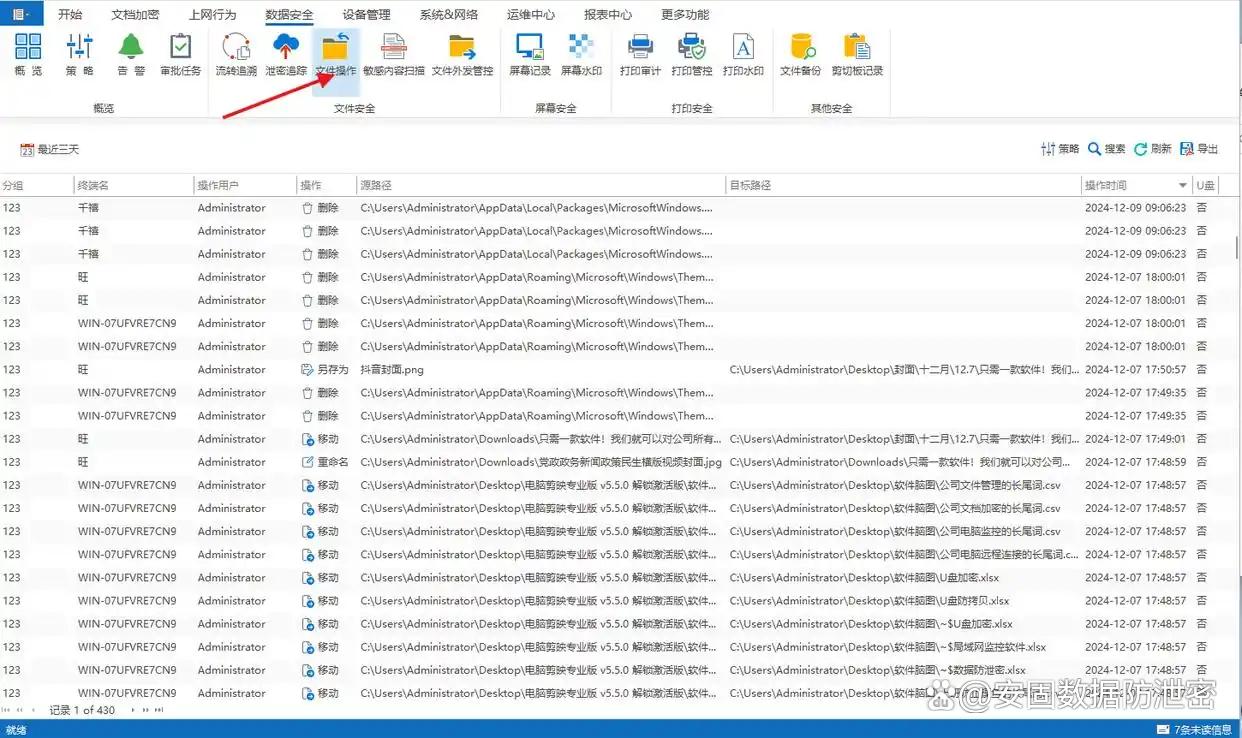Viewport: 1242px width, 738px height.
Task: Switch to the 设备管理 ribbon tab
Action: (366, 15)
